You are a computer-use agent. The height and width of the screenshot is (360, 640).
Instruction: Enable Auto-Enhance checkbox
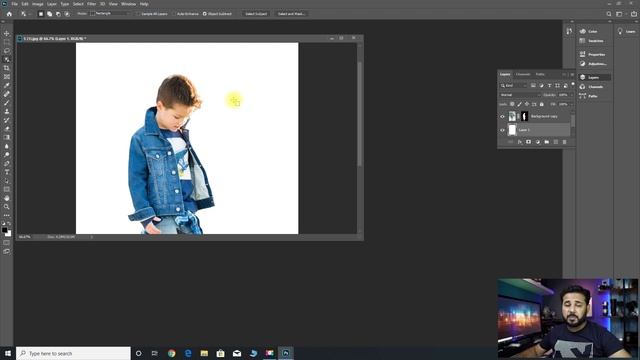point(174,14)
